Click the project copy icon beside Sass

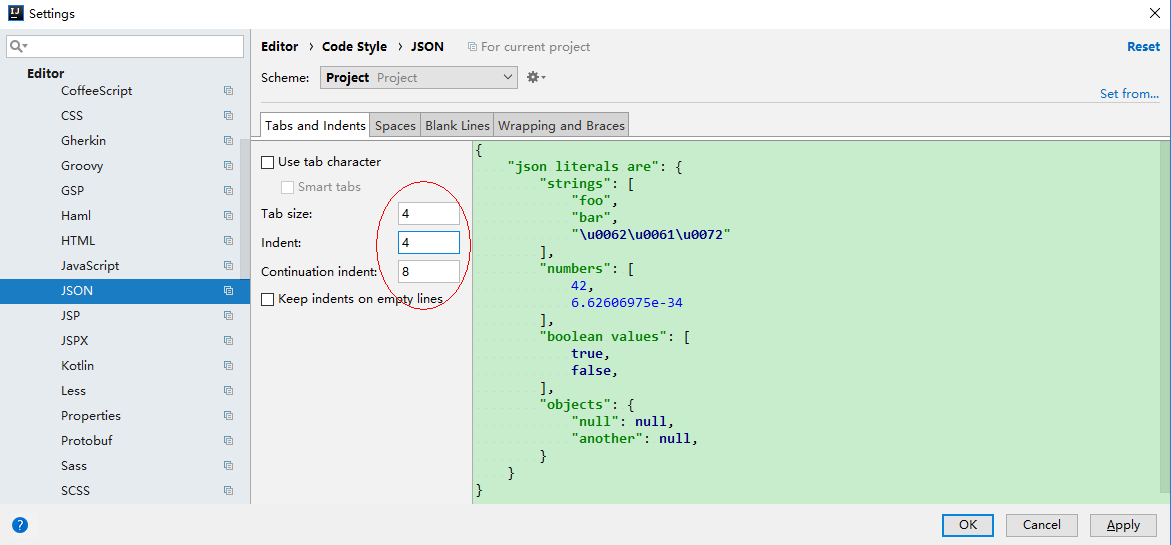[x=229, y=466]
